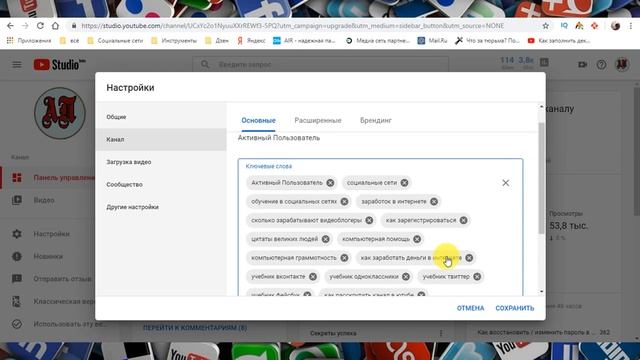
Task: Open Новинки in Studio sidebar
Action: tap(48, 256)
